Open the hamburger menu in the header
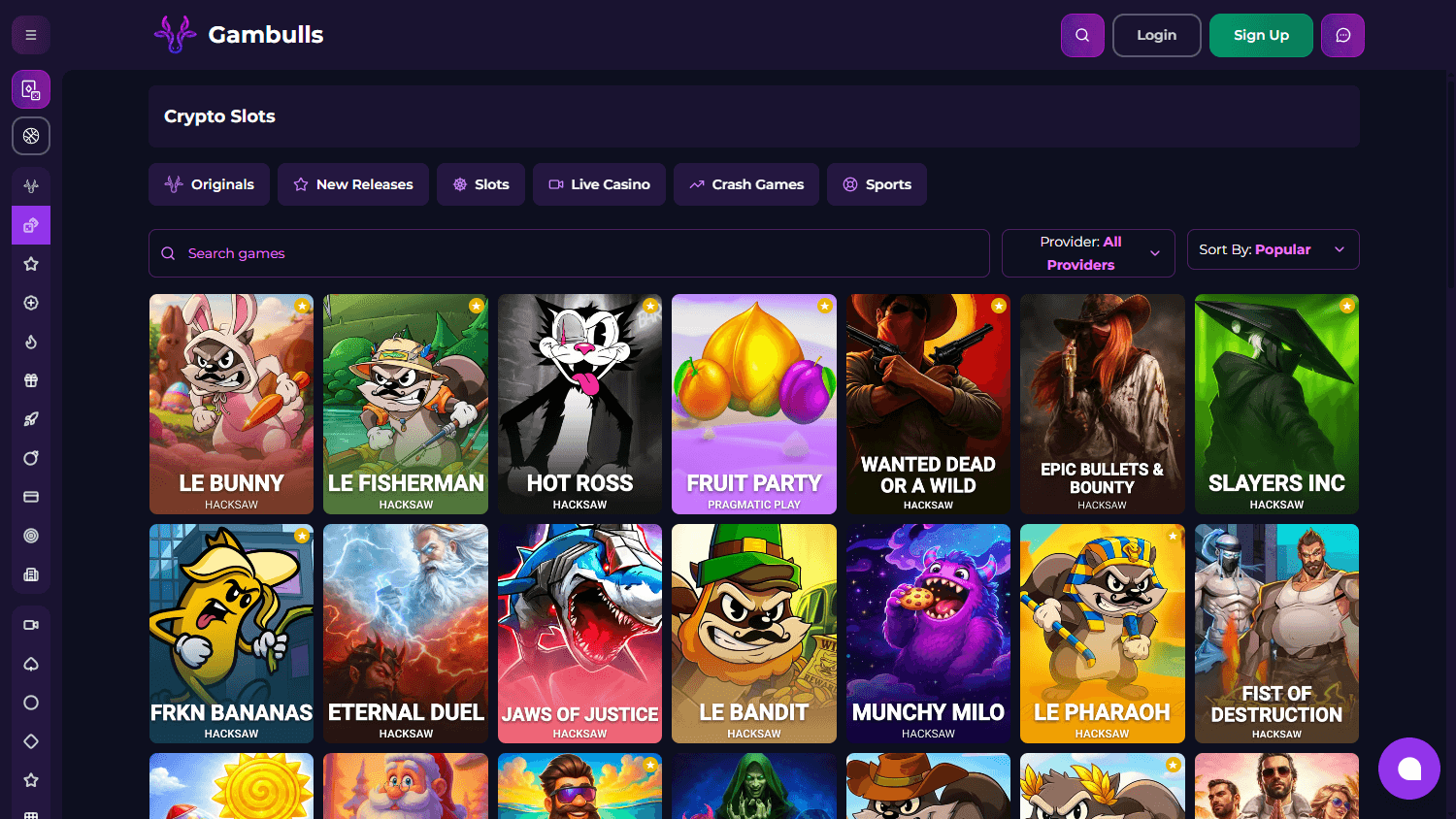Viewport: 1456px width, 819px height. (x=31, y=35)
